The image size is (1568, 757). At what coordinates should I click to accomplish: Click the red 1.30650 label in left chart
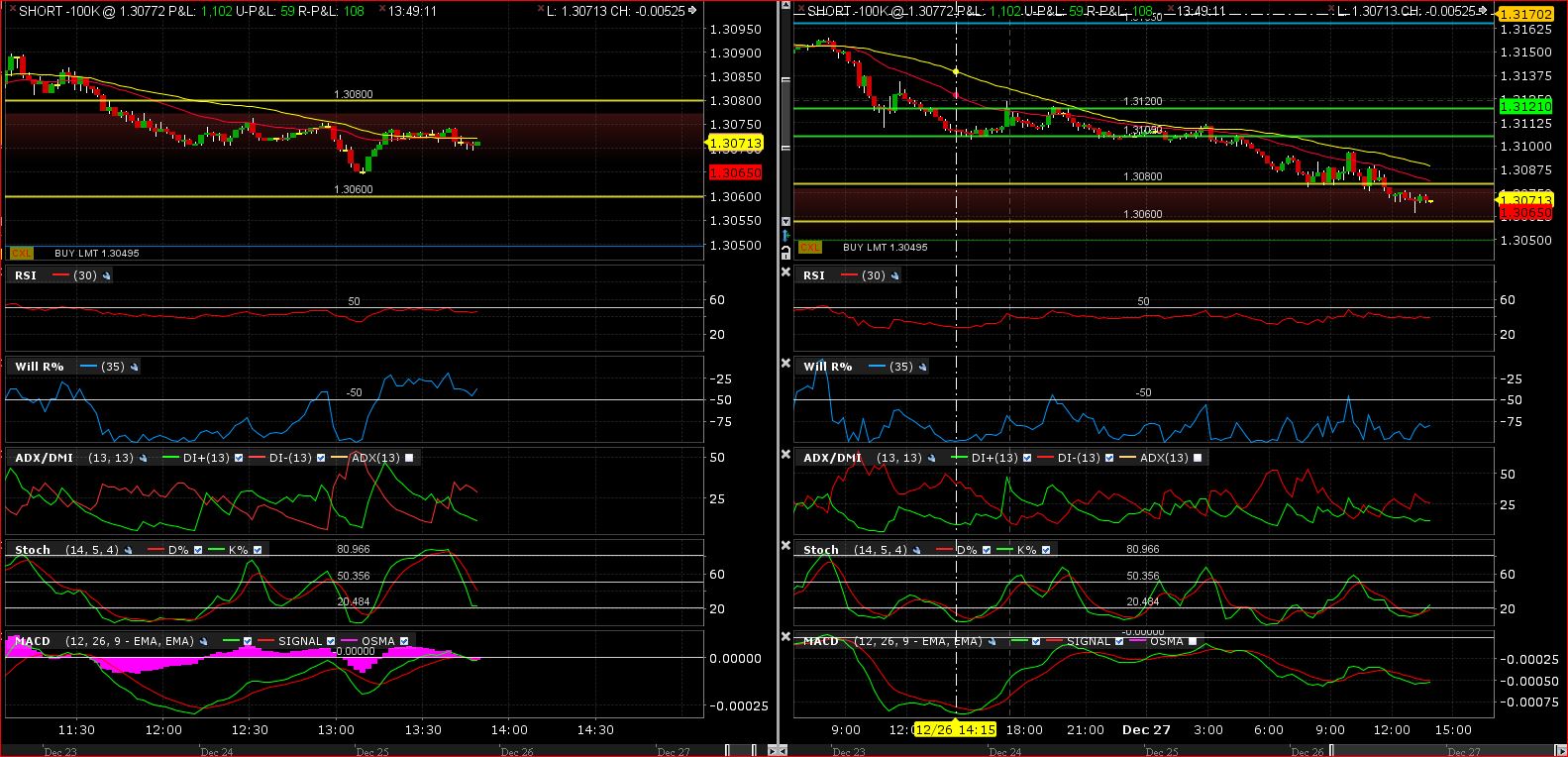pos(733,172)
